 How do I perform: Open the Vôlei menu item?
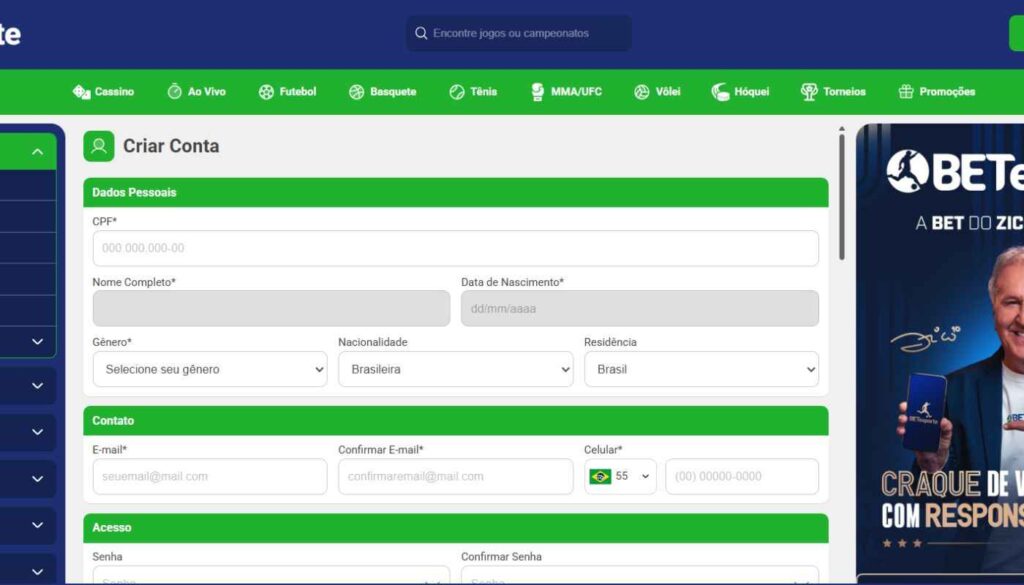point(657,92)
